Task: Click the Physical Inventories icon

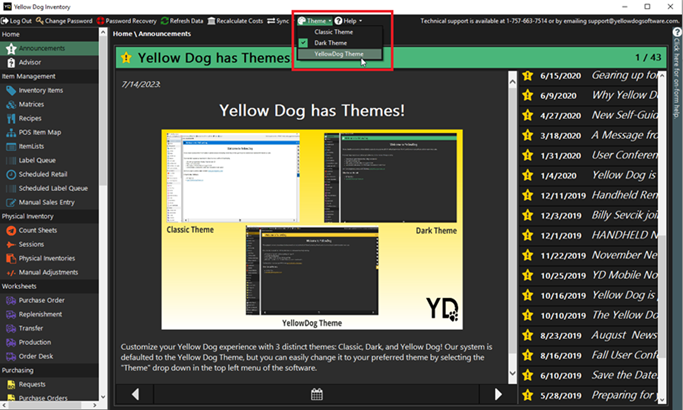Action: (11, 258)
